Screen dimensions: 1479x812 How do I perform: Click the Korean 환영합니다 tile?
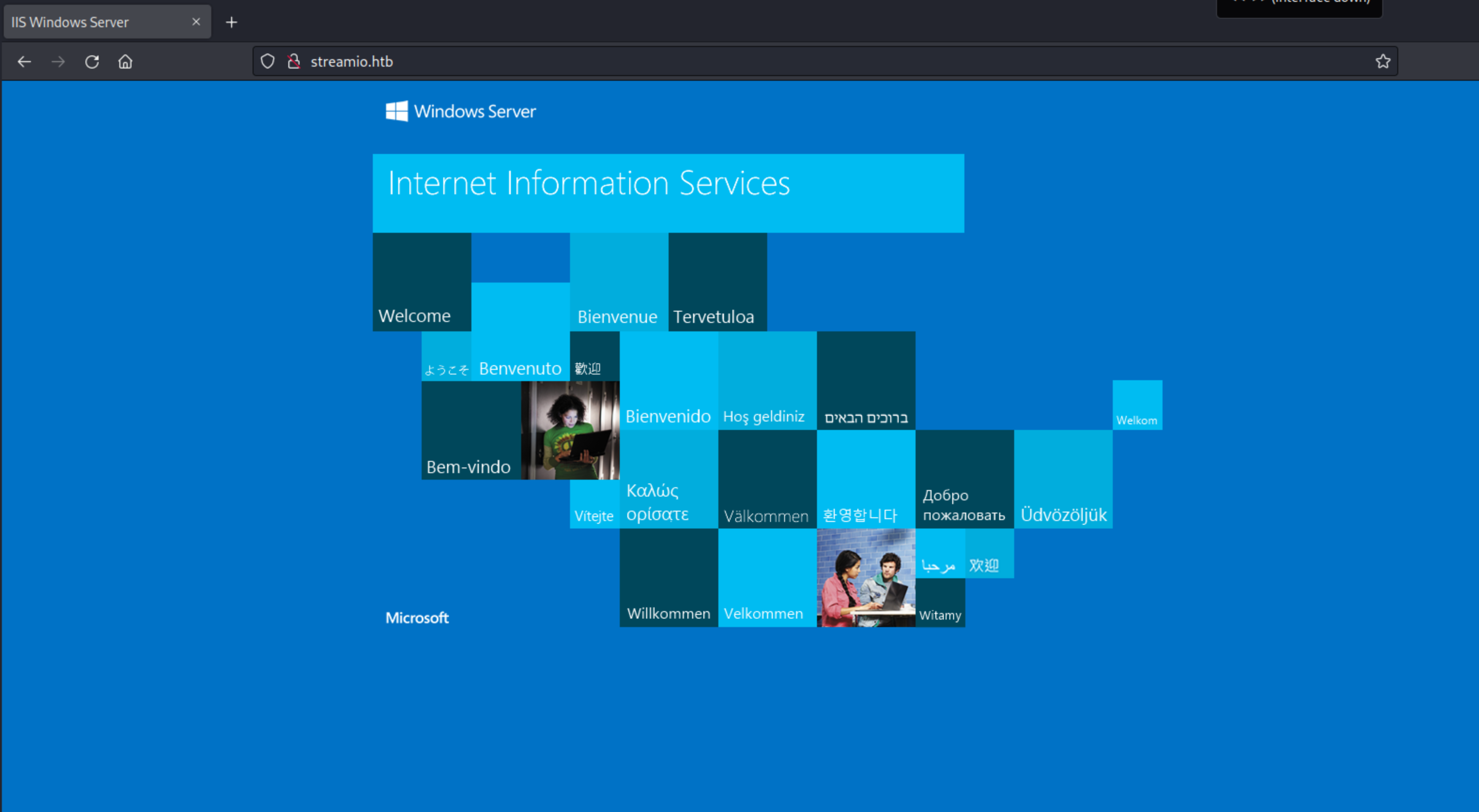tap(866, 479)
